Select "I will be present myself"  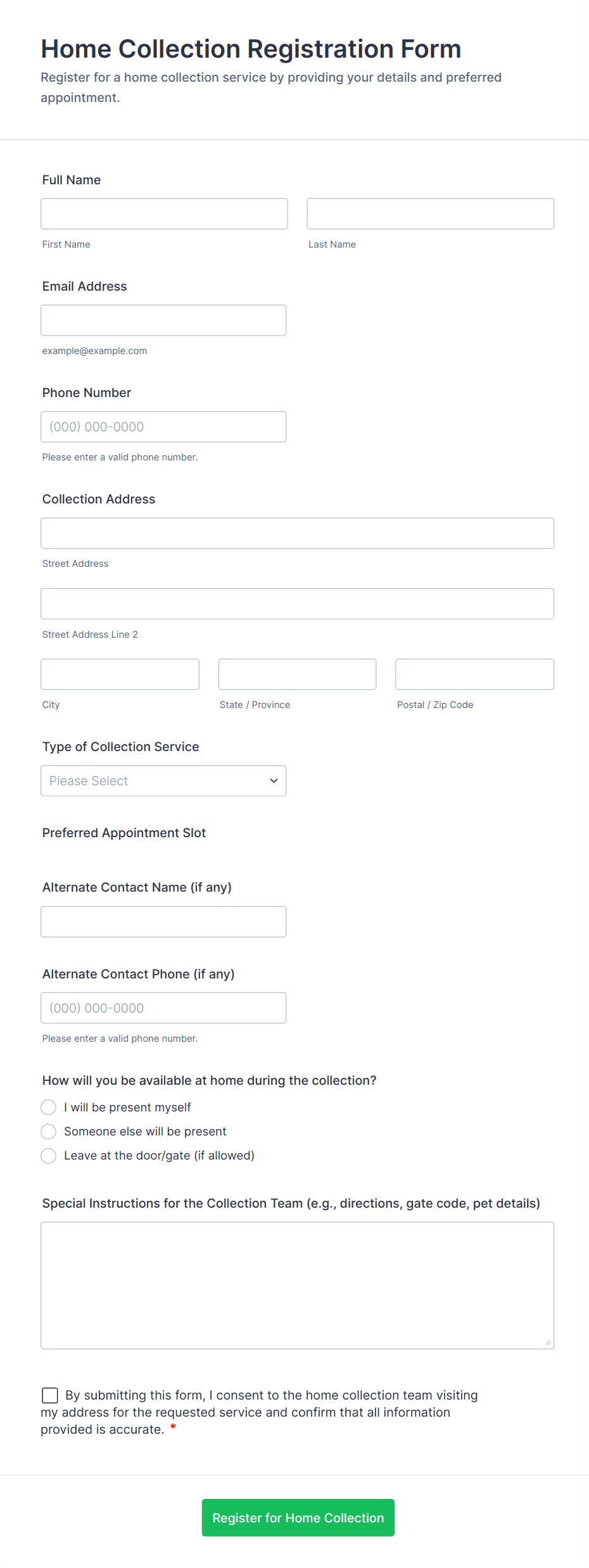pos(49,1108)
